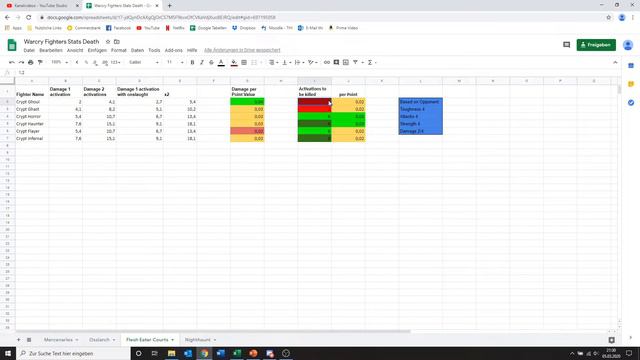Insert chart from toolbar

(346, 62)
